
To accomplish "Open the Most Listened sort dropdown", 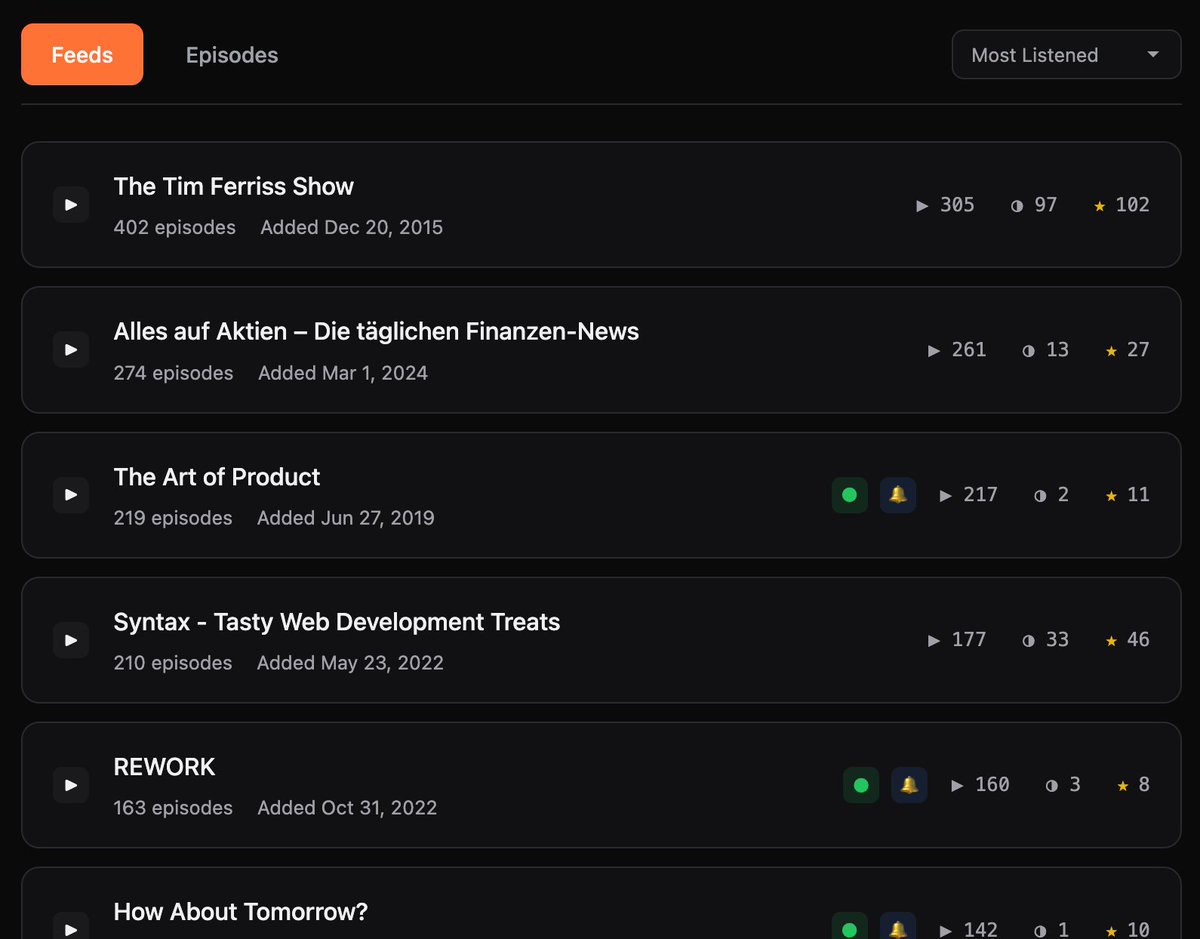I will click(x=1067, y=55).
